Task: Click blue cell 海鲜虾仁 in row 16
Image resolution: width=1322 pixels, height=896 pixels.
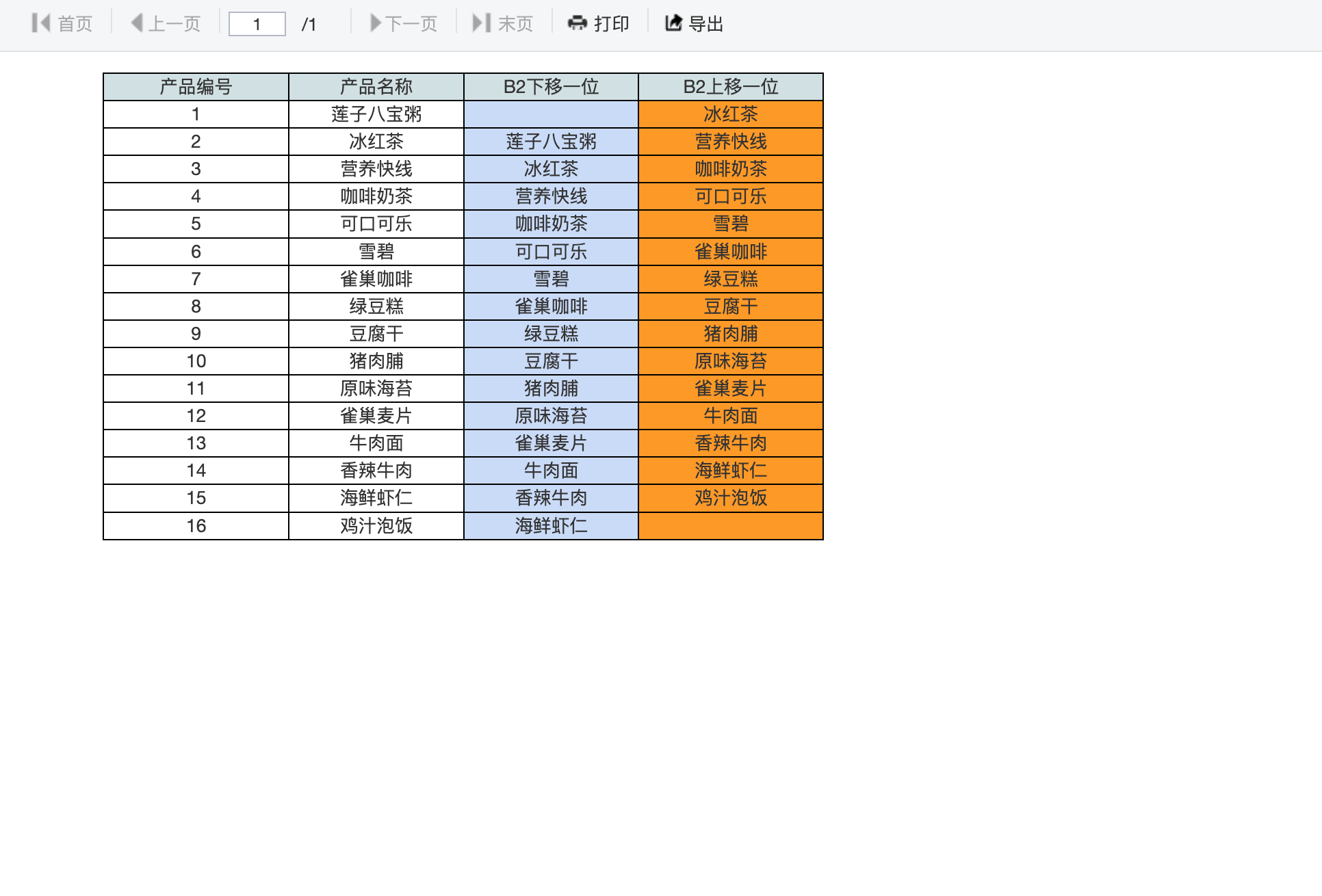Action: pos(552,526)
